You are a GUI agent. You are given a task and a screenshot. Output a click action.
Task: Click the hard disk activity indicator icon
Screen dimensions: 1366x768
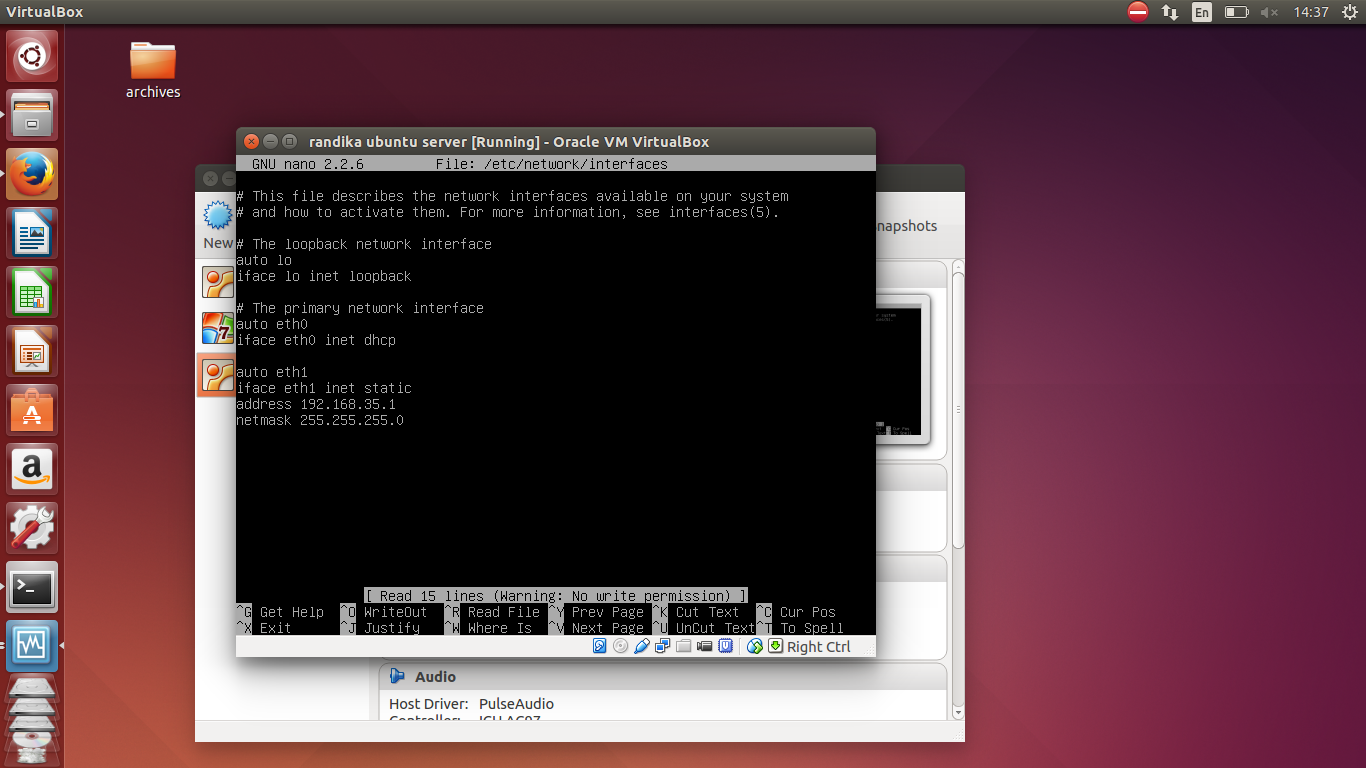600,646
